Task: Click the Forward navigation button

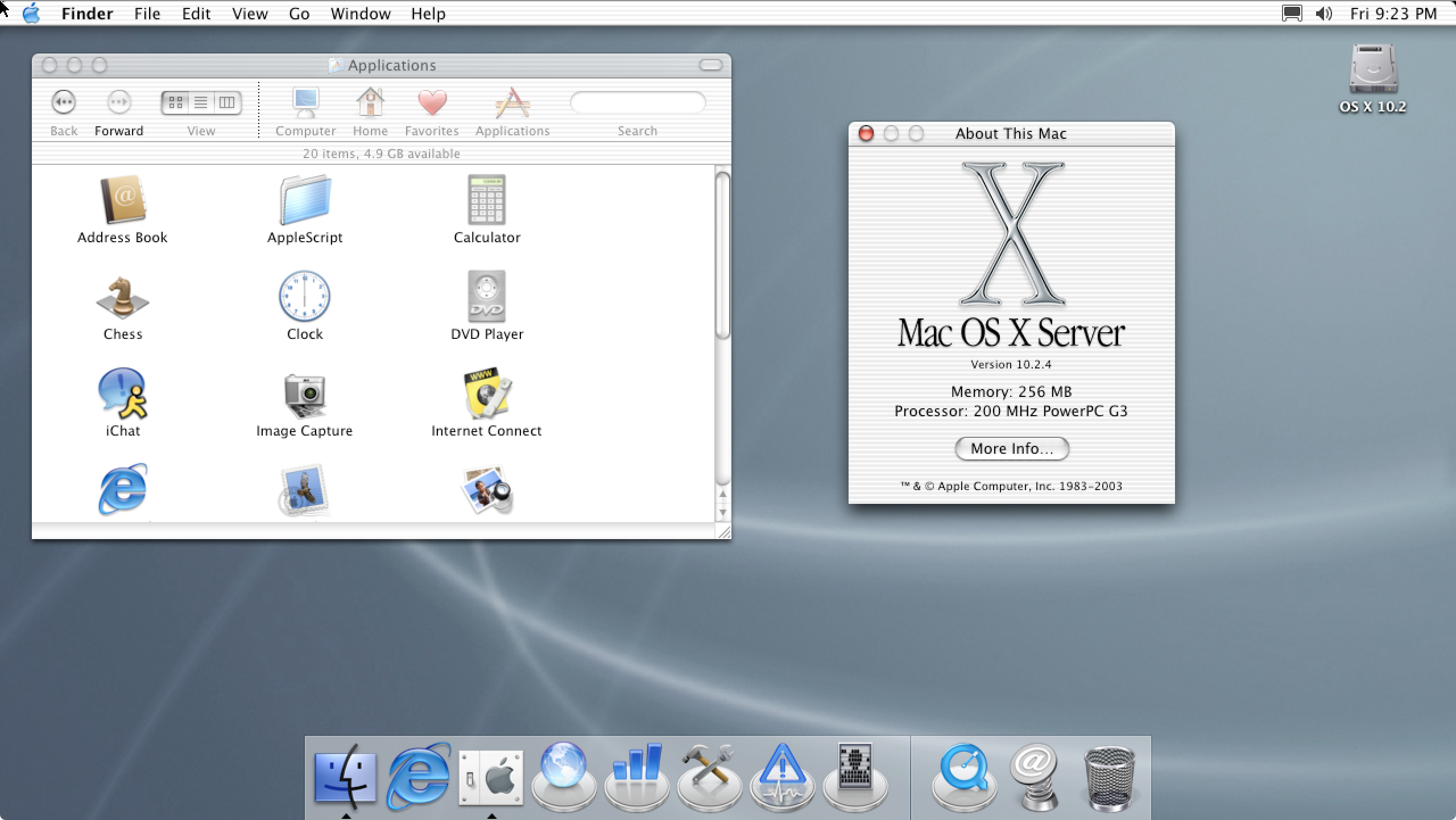Action: pyautogui.click(x=119, y=103)
